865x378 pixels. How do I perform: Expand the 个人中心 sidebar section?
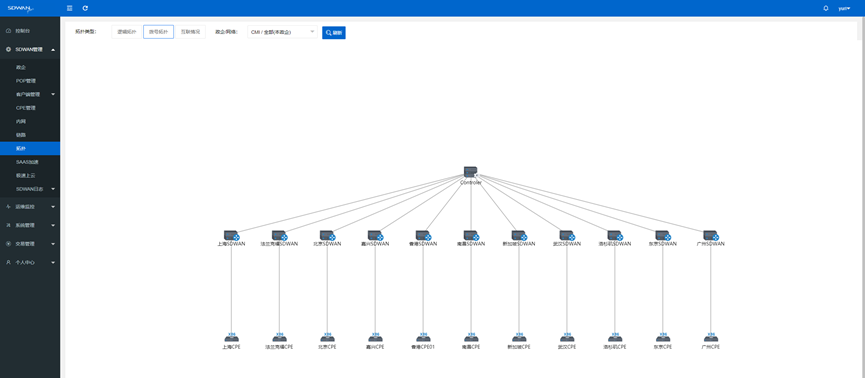30,262
